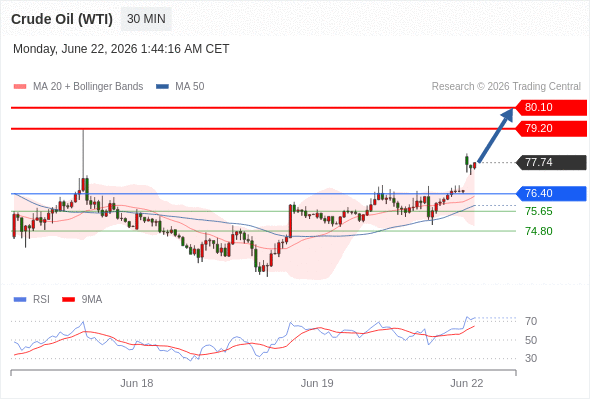Click the MA 20 + Bollinger Bands legend swatch
Screen dimensions: 590x400
[20, 87]
